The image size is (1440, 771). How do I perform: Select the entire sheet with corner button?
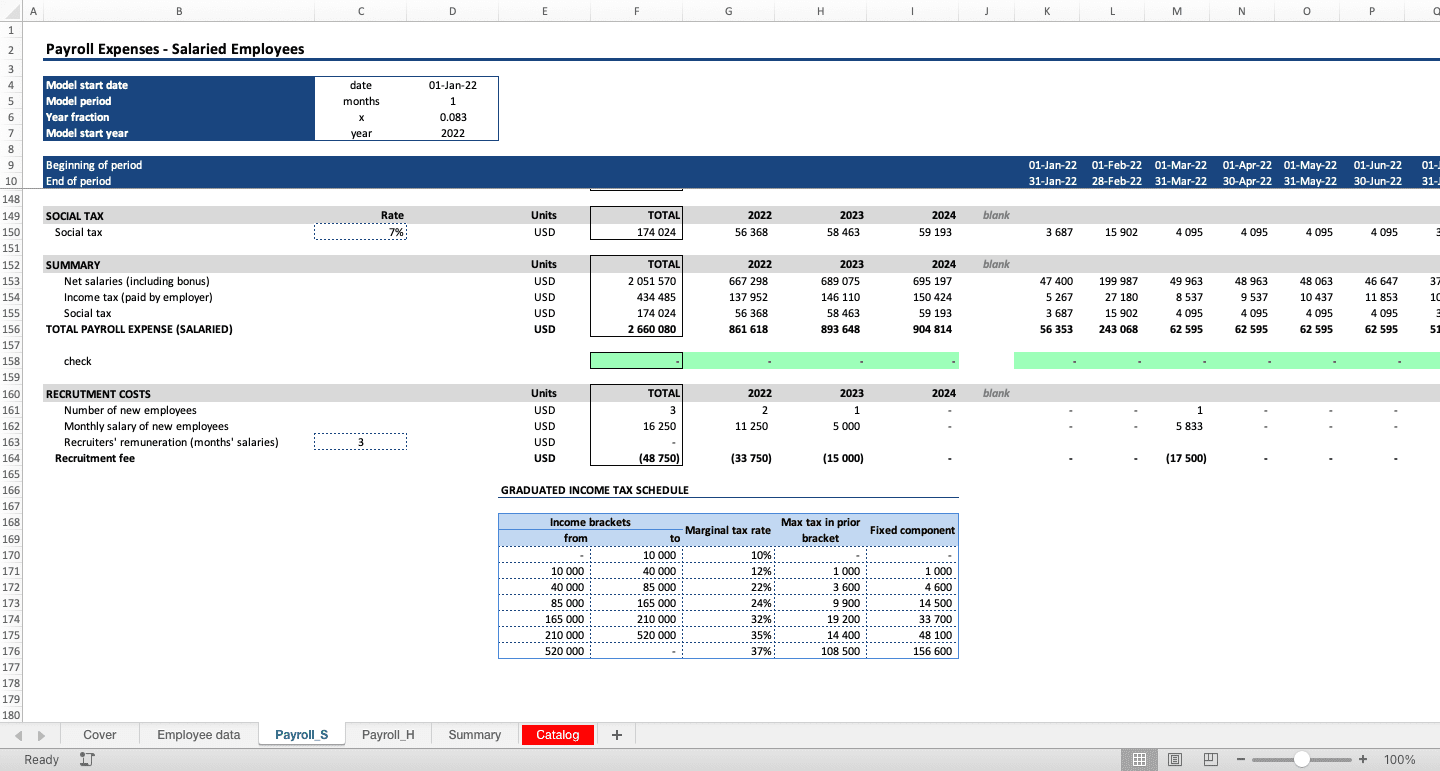click(x=10, y=11)
